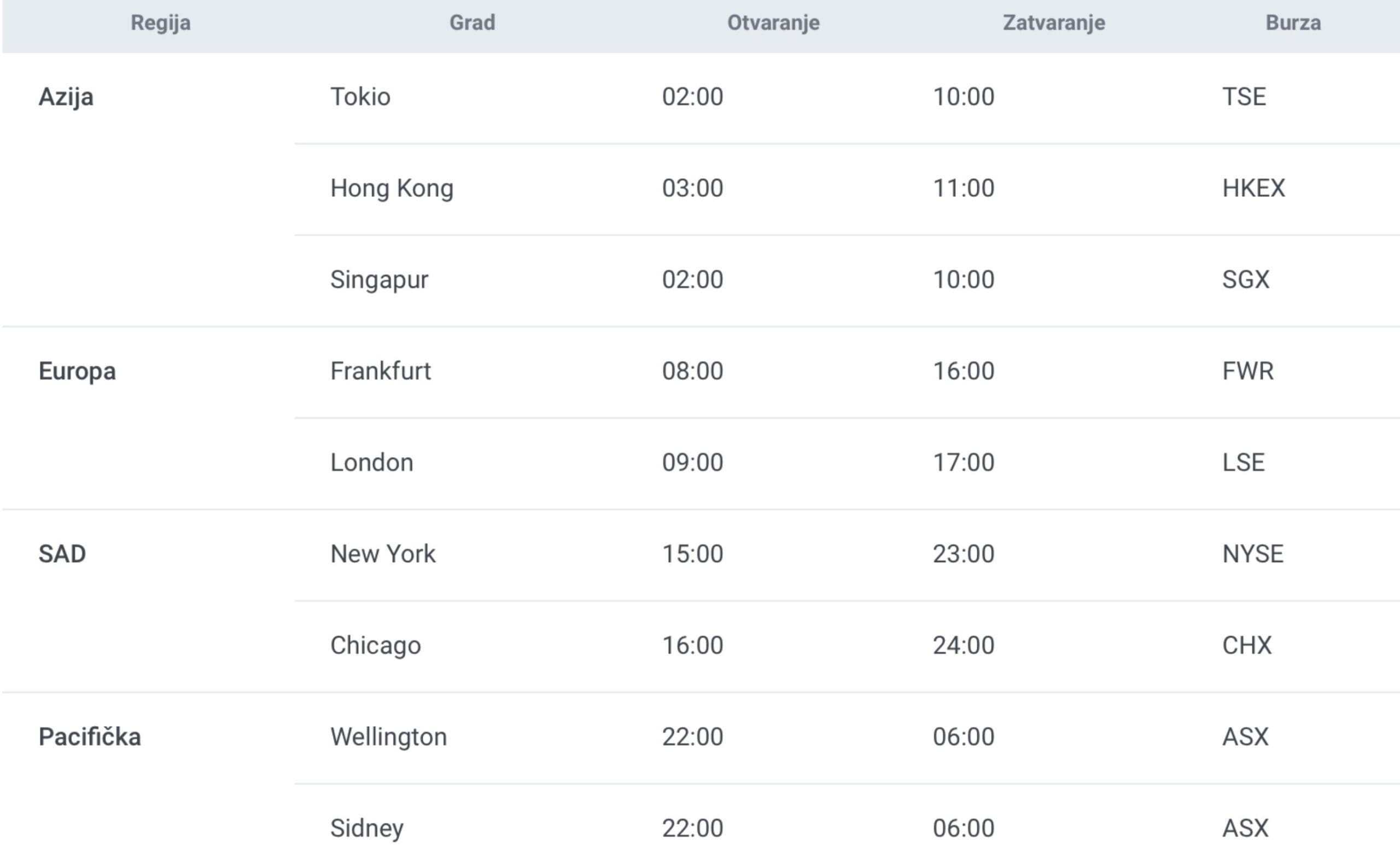Click the Frankfurt city cell
The height and width of the screenshot is (865, 1400).
(x=381, y=371)
